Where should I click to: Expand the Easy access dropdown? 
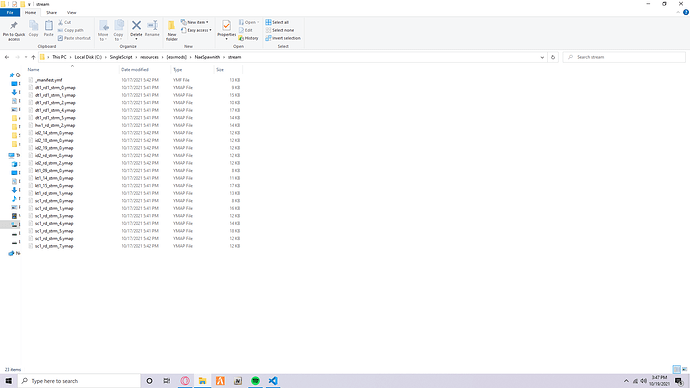196,30
